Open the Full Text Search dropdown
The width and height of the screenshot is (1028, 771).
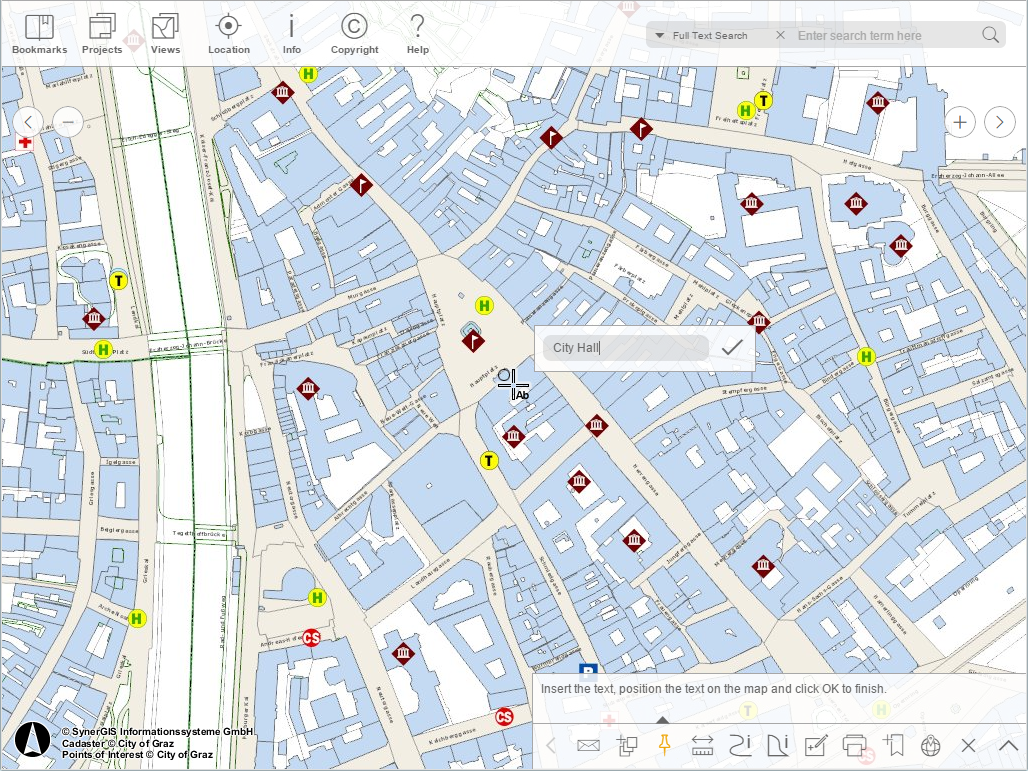659,34
